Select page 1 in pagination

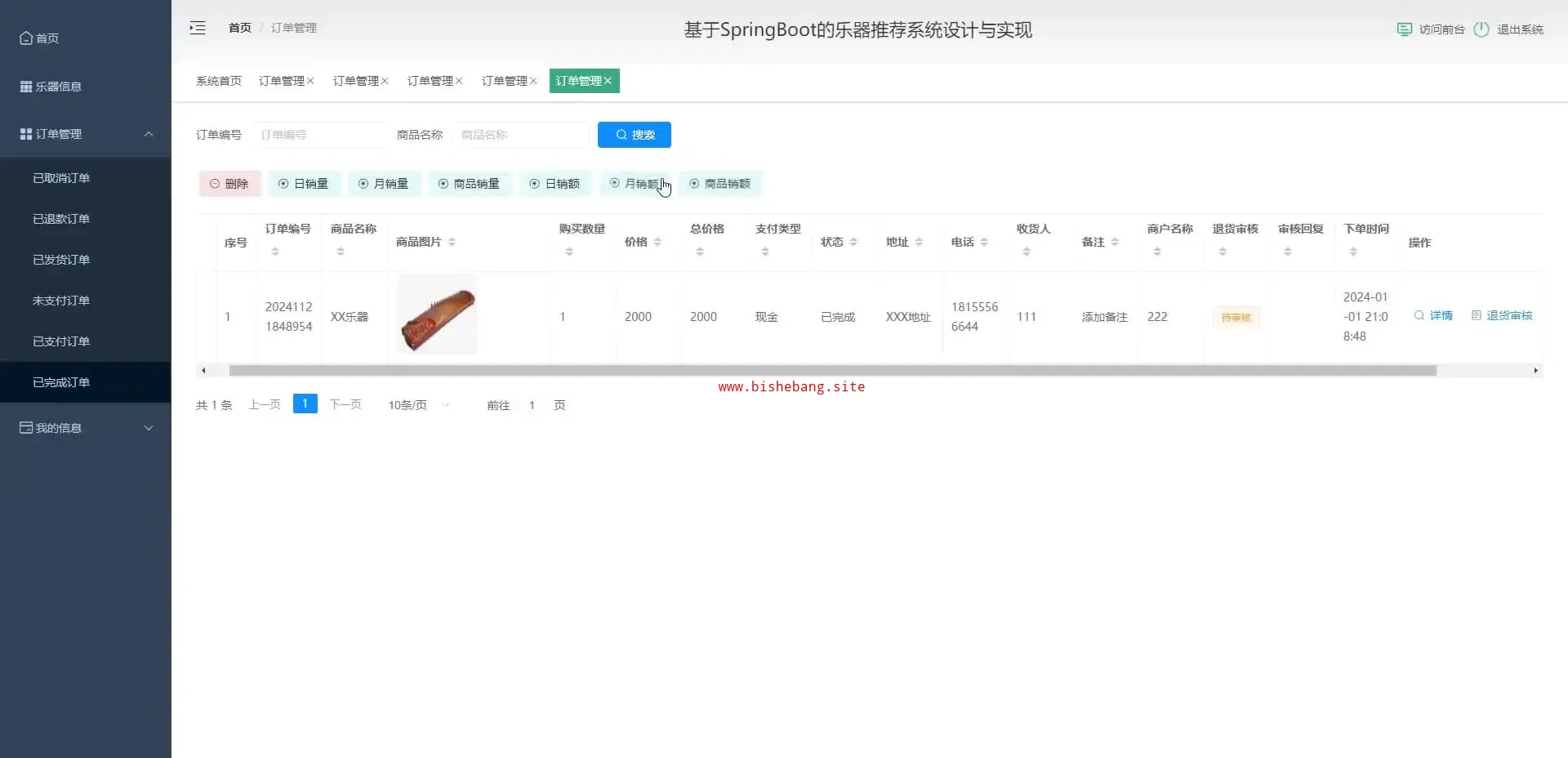[305, 404]
